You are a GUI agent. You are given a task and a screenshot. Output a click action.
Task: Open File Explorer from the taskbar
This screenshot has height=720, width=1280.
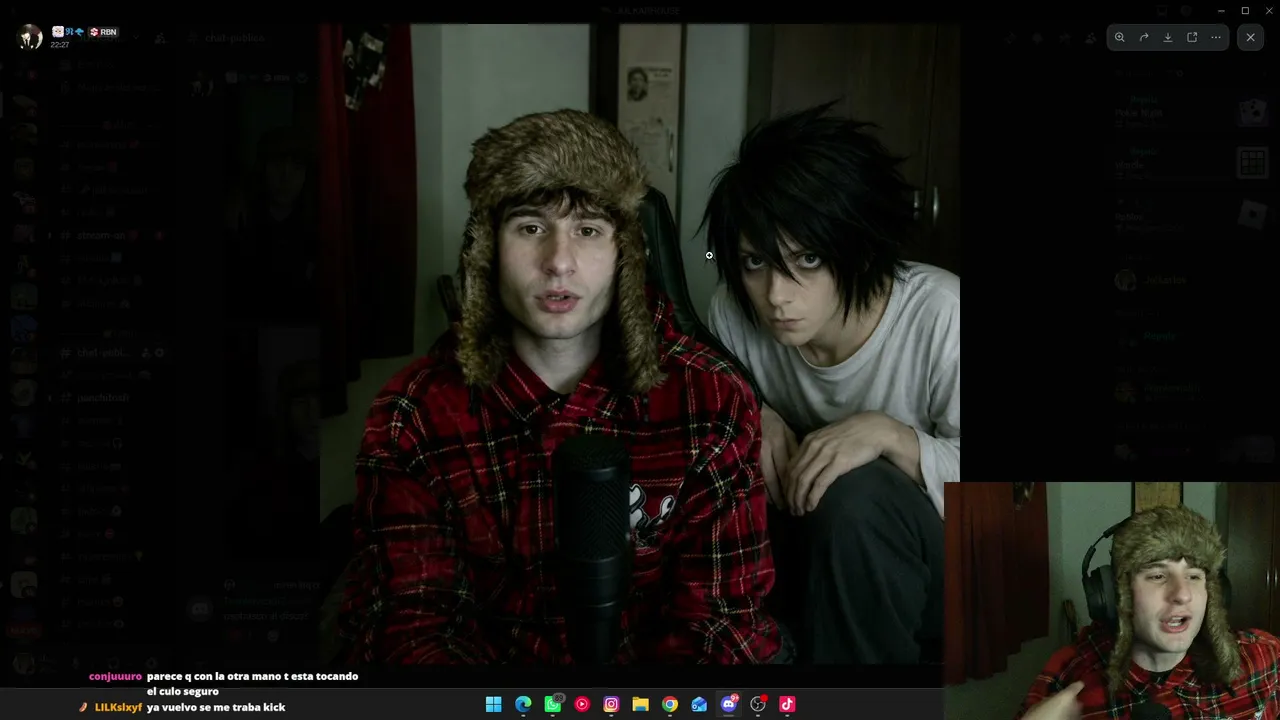point(640,704)
